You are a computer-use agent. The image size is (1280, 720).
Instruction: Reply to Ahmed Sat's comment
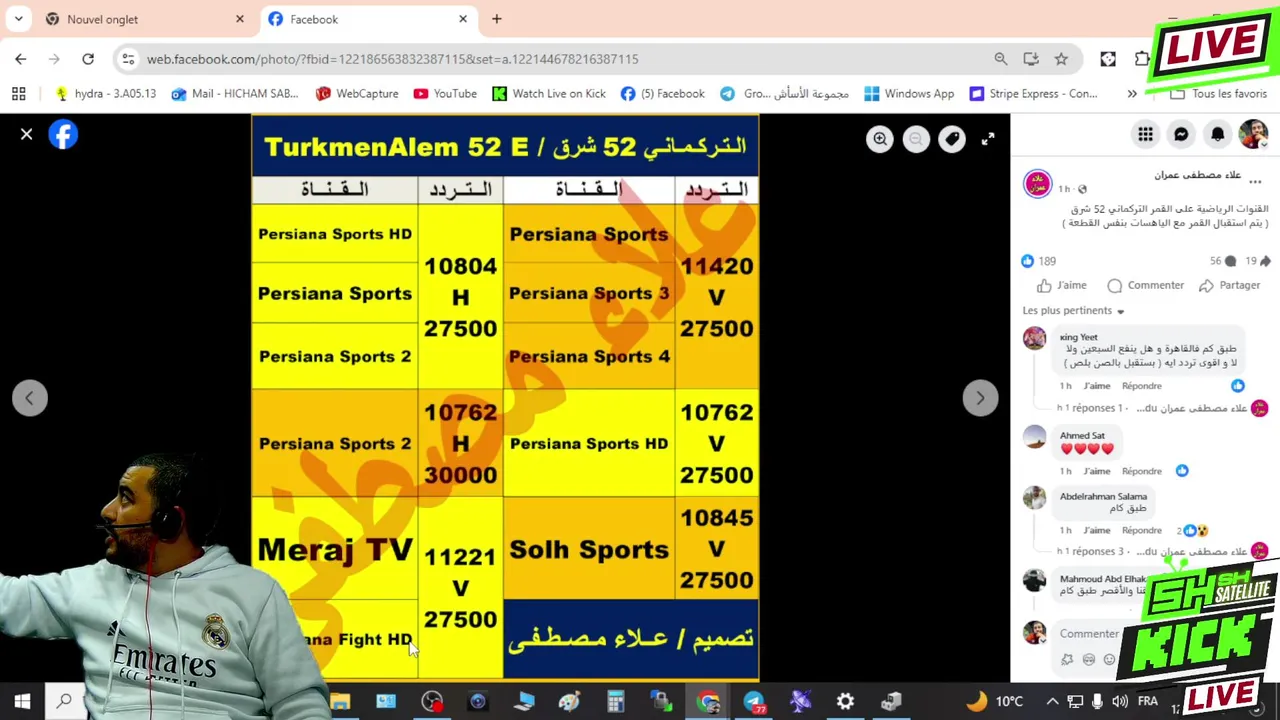click(1141, 471)
